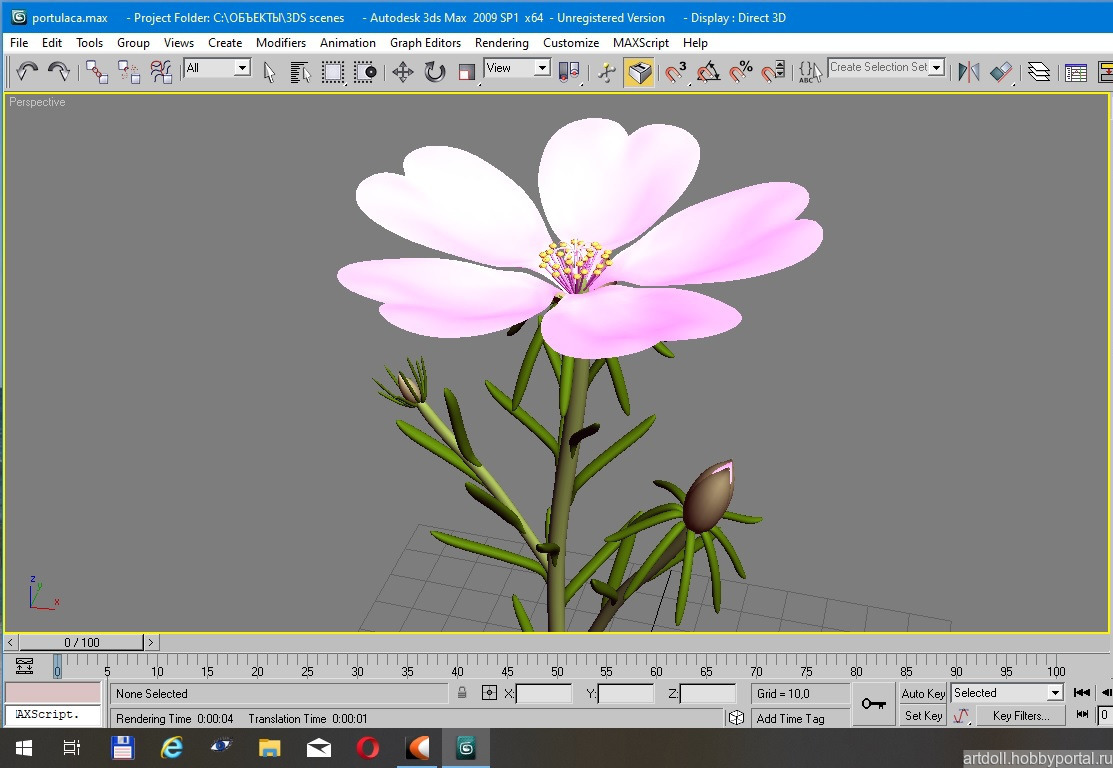1113x768 pixels.
Task: Expand the Create Selection Set dropdown
Action: tap(937, 68)
